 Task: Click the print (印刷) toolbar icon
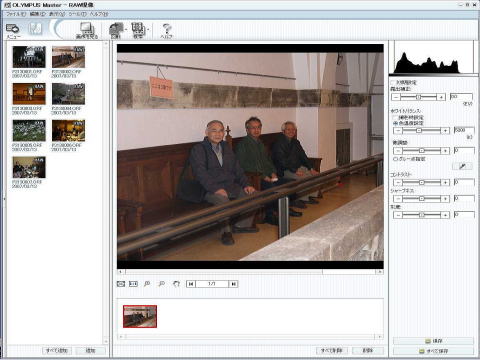coord(116,31)
